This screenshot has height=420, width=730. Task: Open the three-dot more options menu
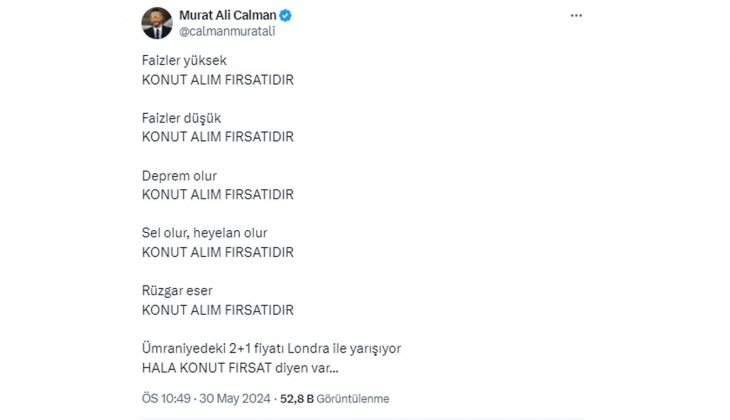point(576,16)
